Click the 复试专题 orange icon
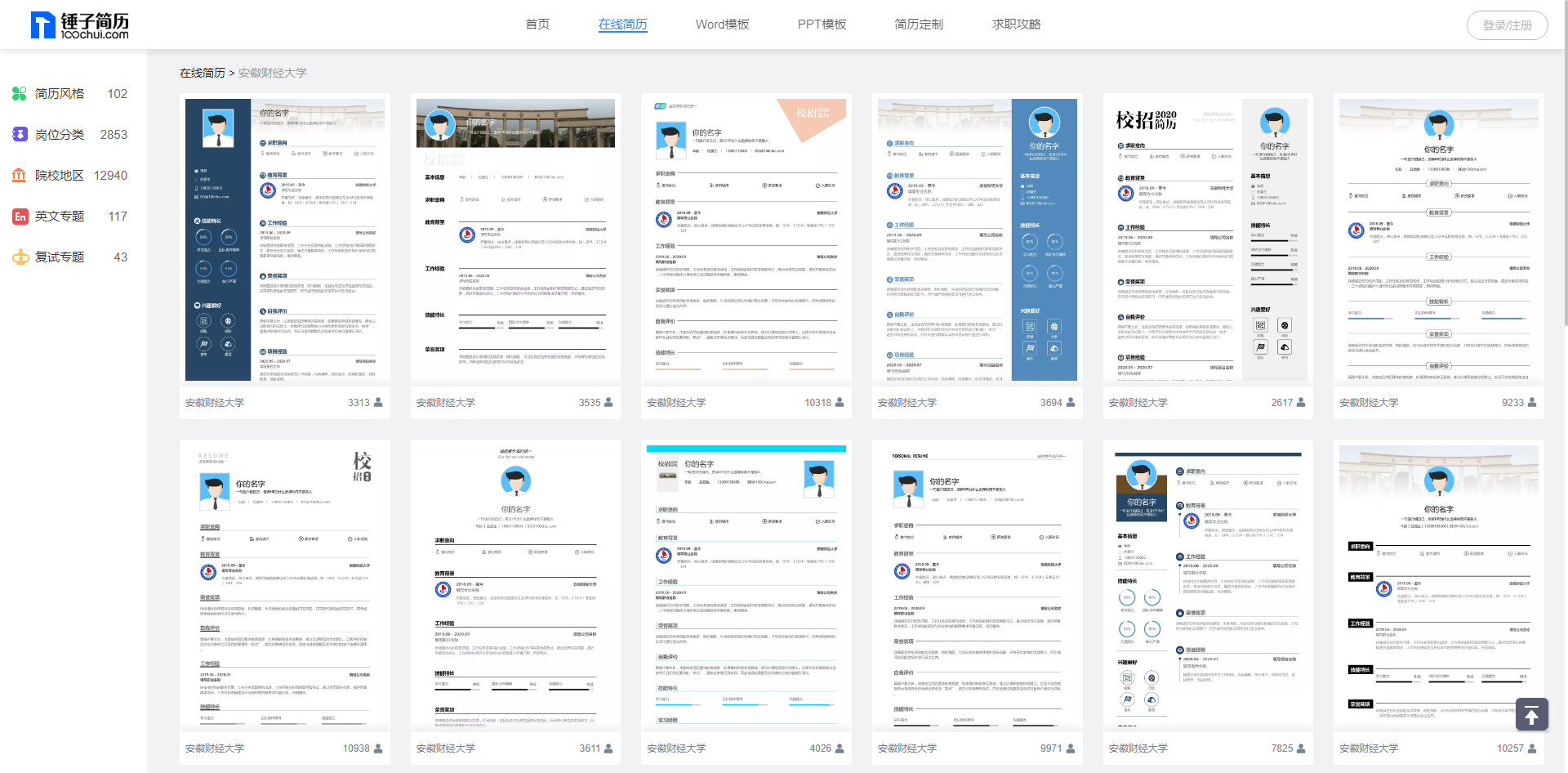 [x=20, y=257]
